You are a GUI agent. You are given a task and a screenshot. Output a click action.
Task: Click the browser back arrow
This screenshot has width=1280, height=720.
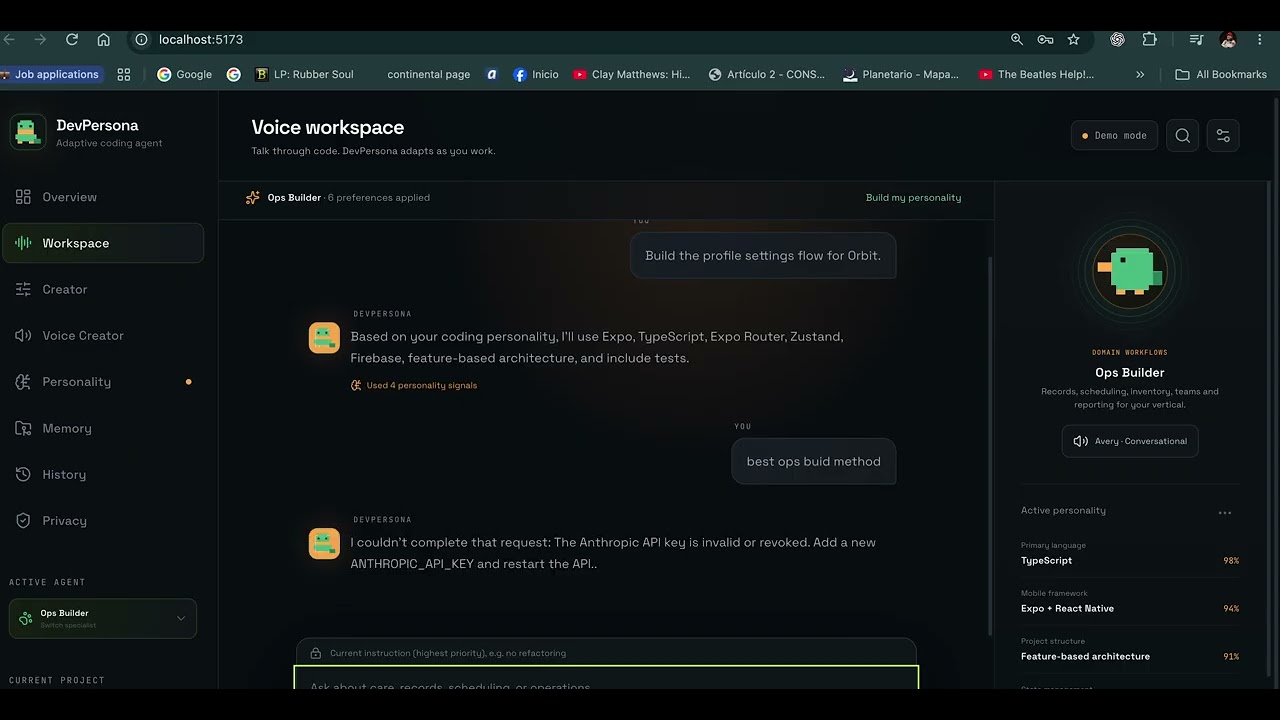coord(9,39)
